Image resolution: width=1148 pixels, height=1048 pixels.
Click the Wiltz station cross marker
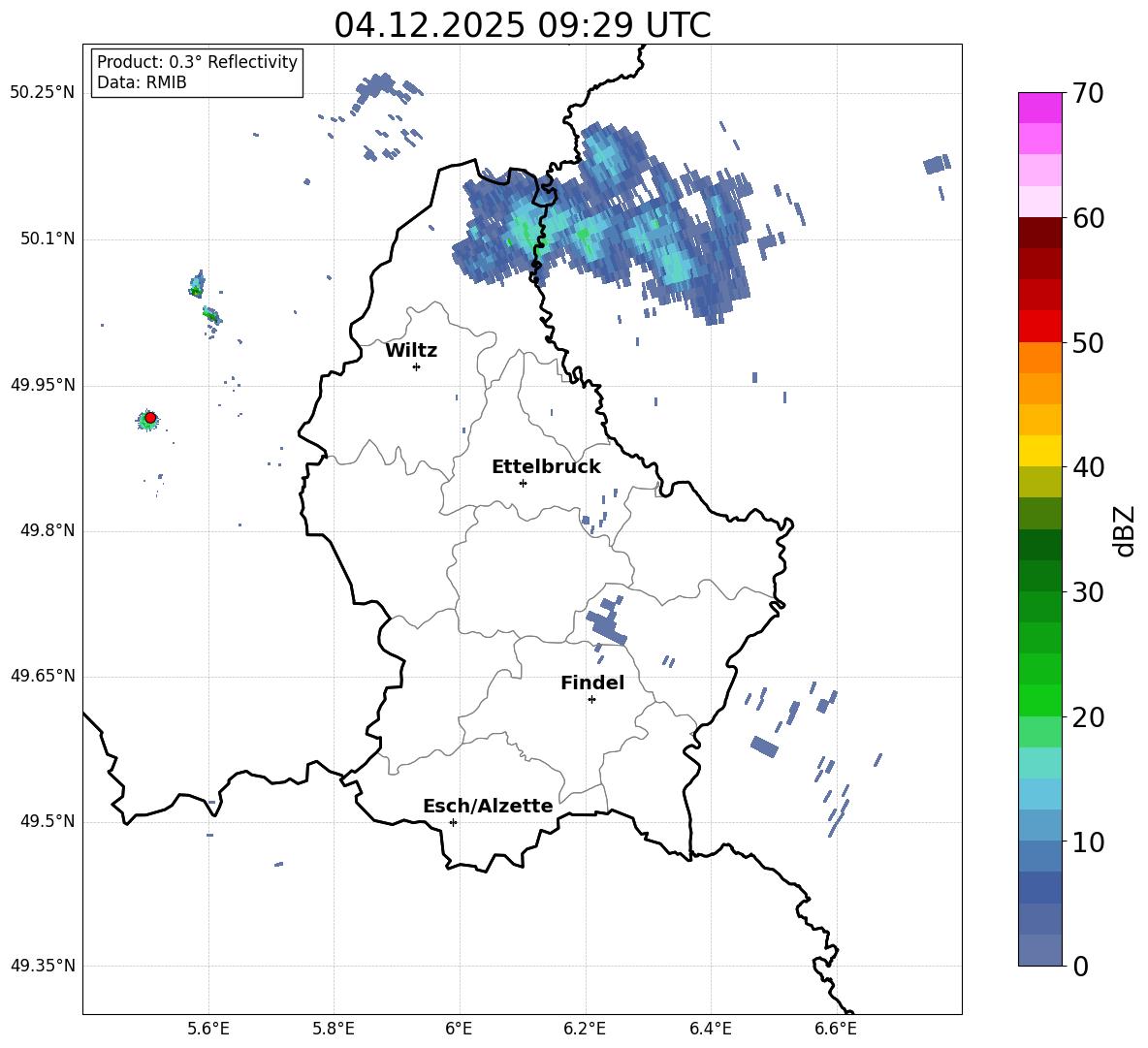(x=417, y=366)
